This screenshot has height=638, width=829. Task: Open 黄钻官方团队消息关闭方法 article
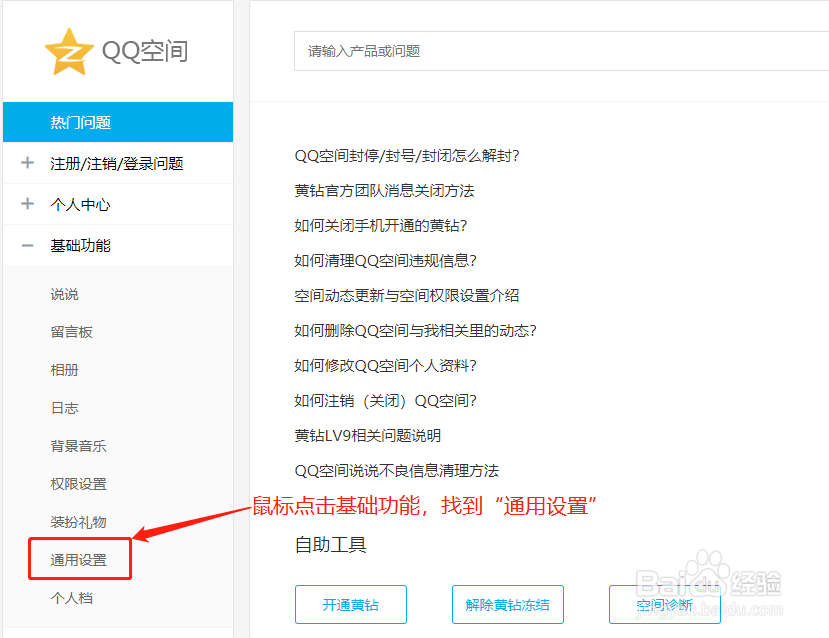pos(384,191)
